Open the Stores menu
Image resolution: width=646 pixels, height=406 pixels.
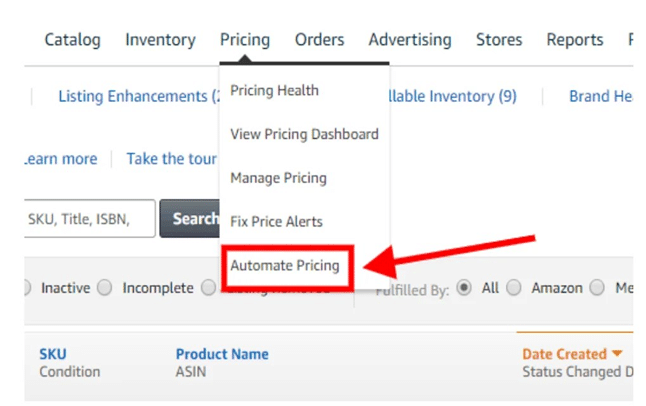(x=499, y=40)
